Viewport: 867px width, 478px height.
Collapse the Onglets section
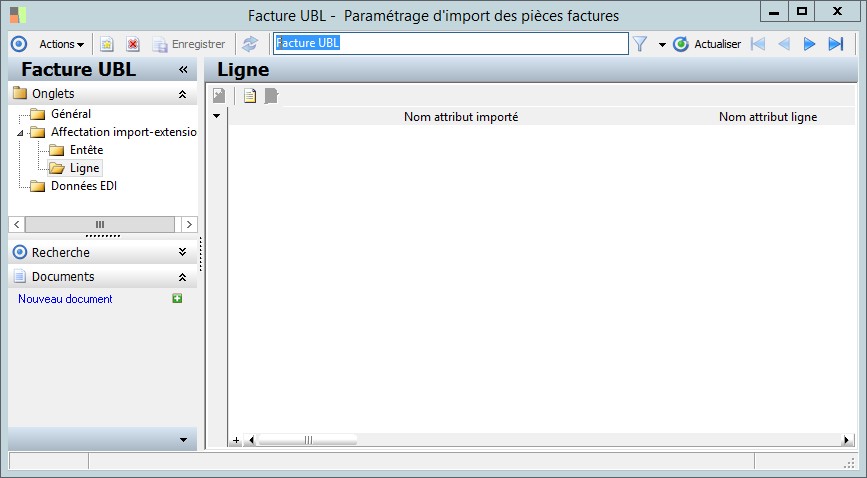(x=182, y=94)
